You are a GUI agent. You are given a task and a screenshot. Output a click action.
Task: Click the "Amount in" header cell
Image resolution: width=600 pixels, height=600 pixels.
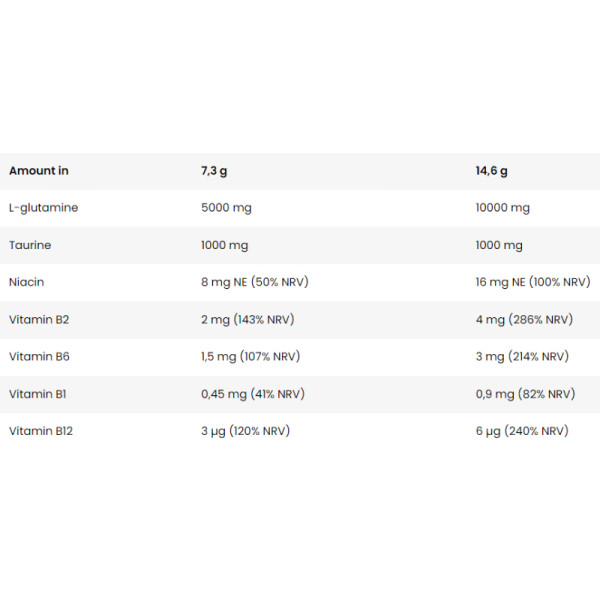coord(39,171)
